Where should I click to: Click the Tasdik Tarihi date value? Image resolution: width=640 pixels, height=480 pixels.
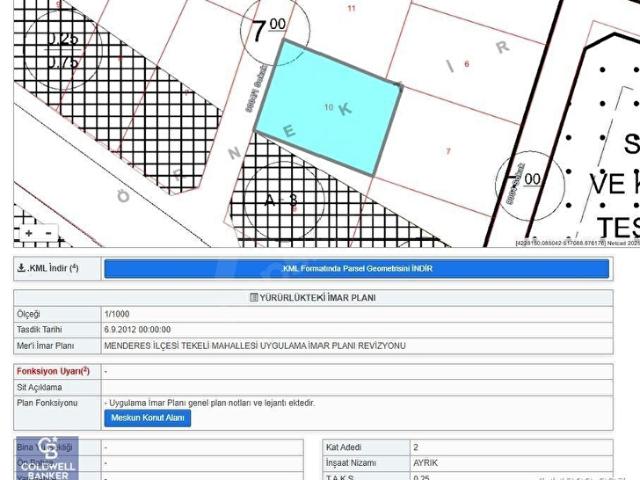[137, 329]
